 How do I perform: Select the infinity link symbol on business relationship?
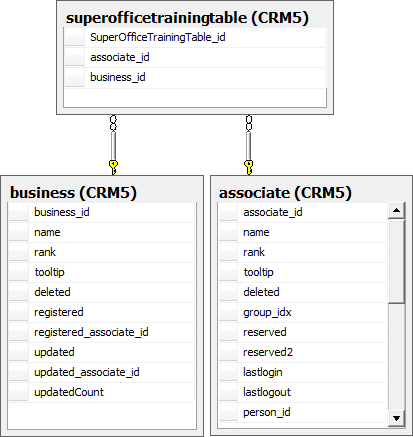tap(113, 123)
